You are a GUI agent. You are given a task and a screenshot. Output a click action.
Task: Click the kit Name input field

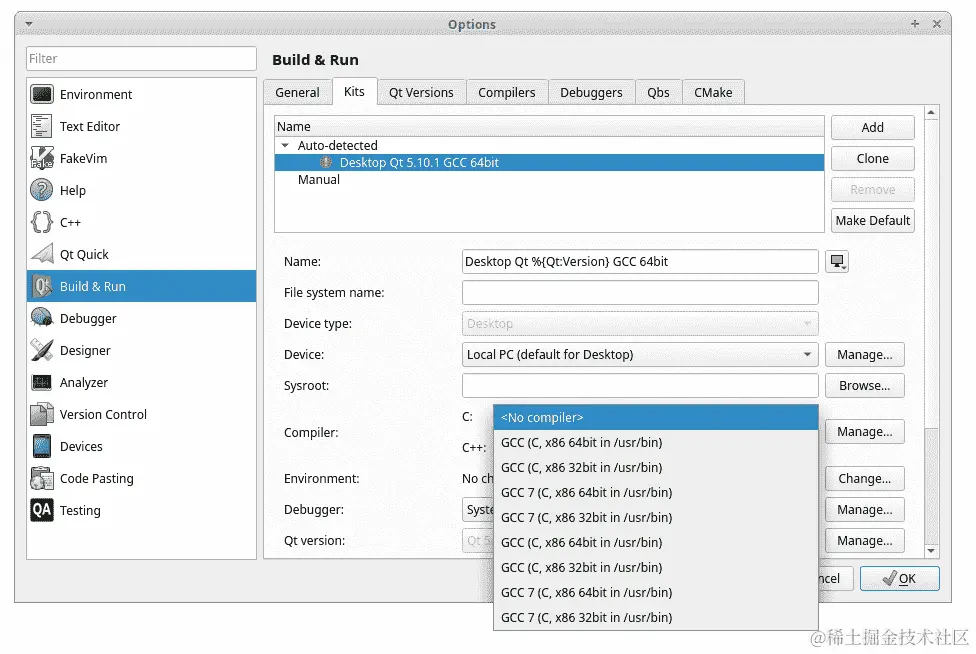(x=640, y=261)
